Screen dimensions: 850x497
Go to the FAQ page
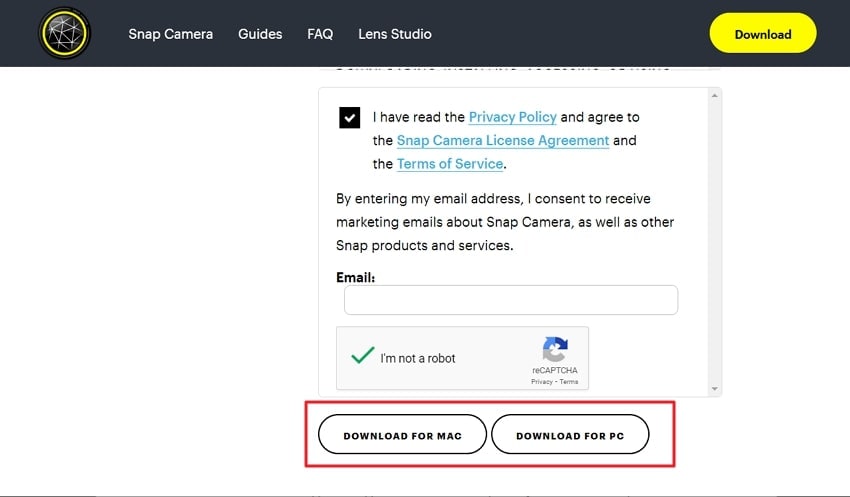point(320,34)
